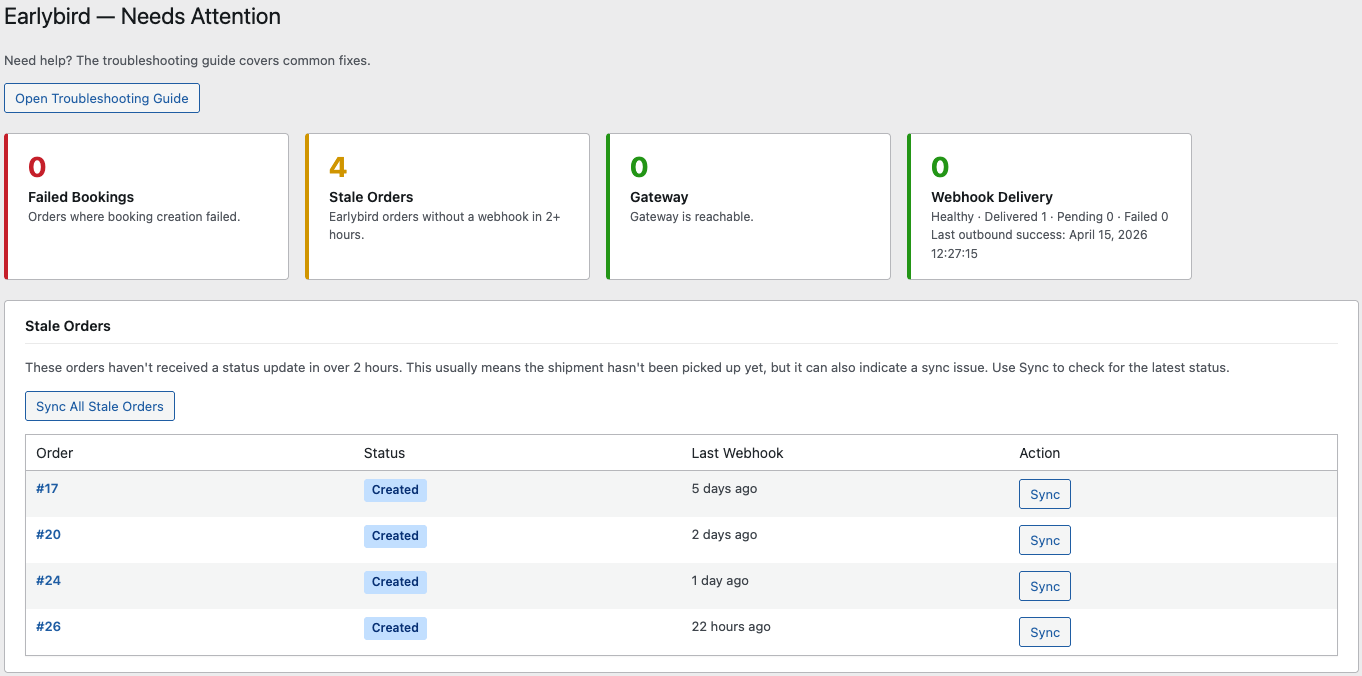This screenshot has width=1362, height=676.
Task: Click the Order column header
Action: (x=55, y=453)
